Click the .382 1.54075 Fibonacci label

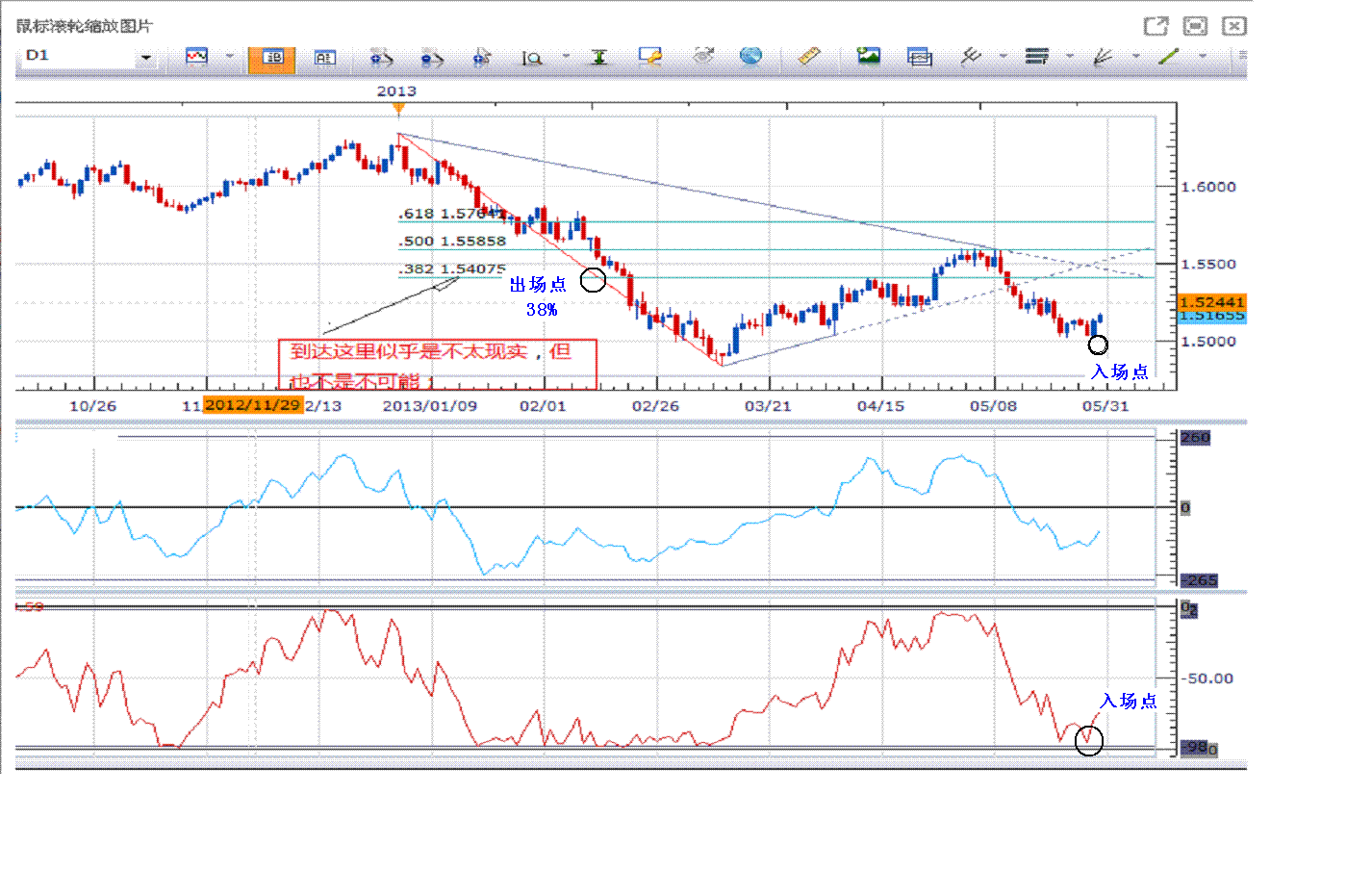(451, 269)
